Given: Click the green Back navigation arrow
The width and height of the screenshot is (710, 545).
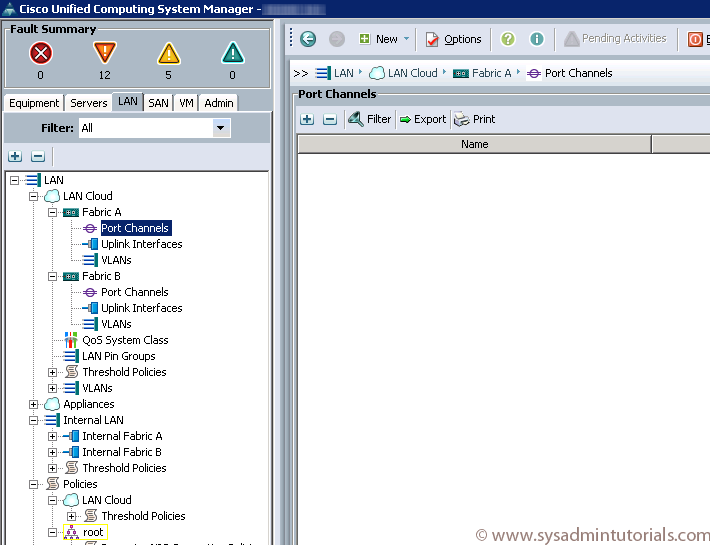Looking at the screenshot, I should (x=308, y=39).
